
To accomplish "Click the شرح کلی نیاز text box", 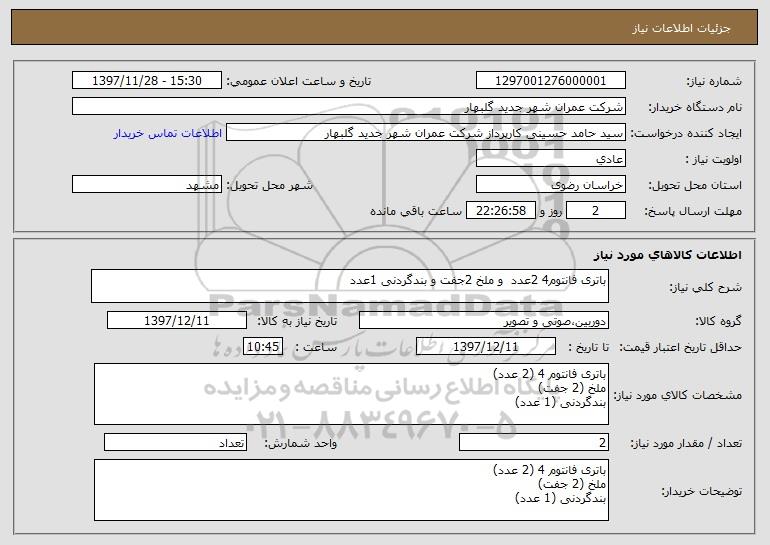I will click(x=350, y=286).
